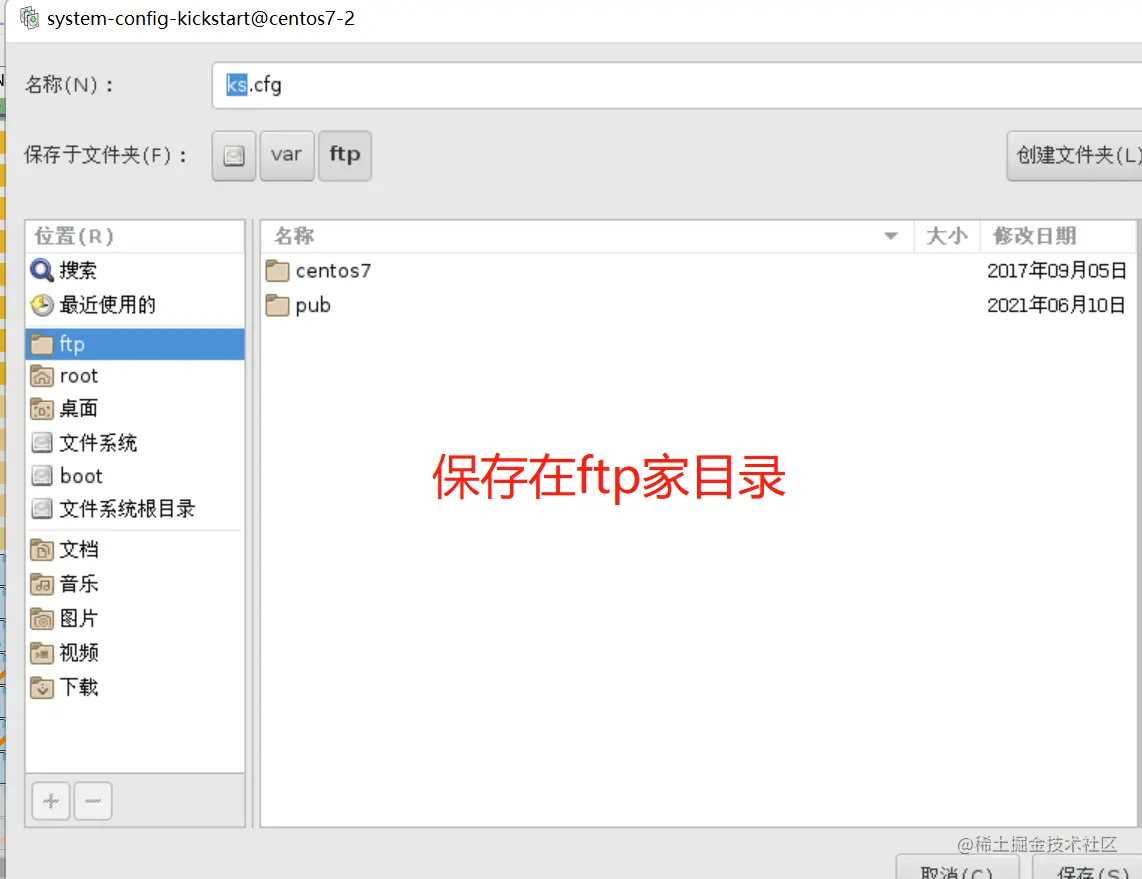
Task: Click the pub folder icon
Action: coord(277,305)
